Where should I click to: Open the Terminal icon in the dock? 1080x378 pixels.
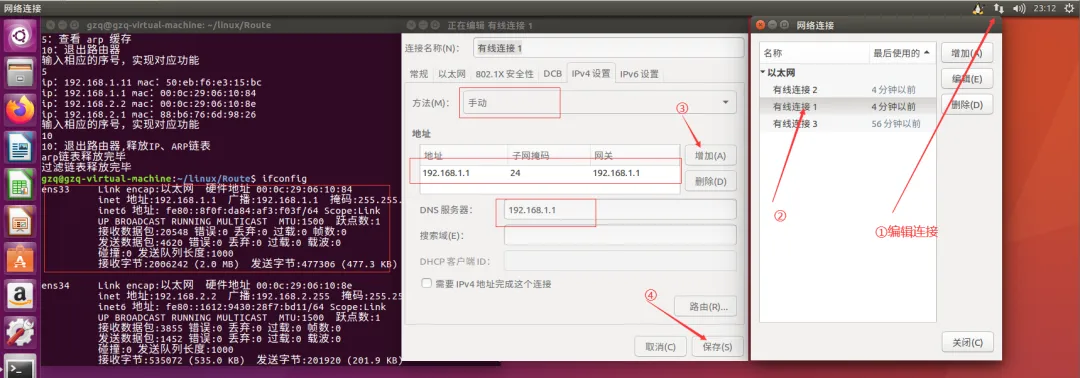pos(19,368)
